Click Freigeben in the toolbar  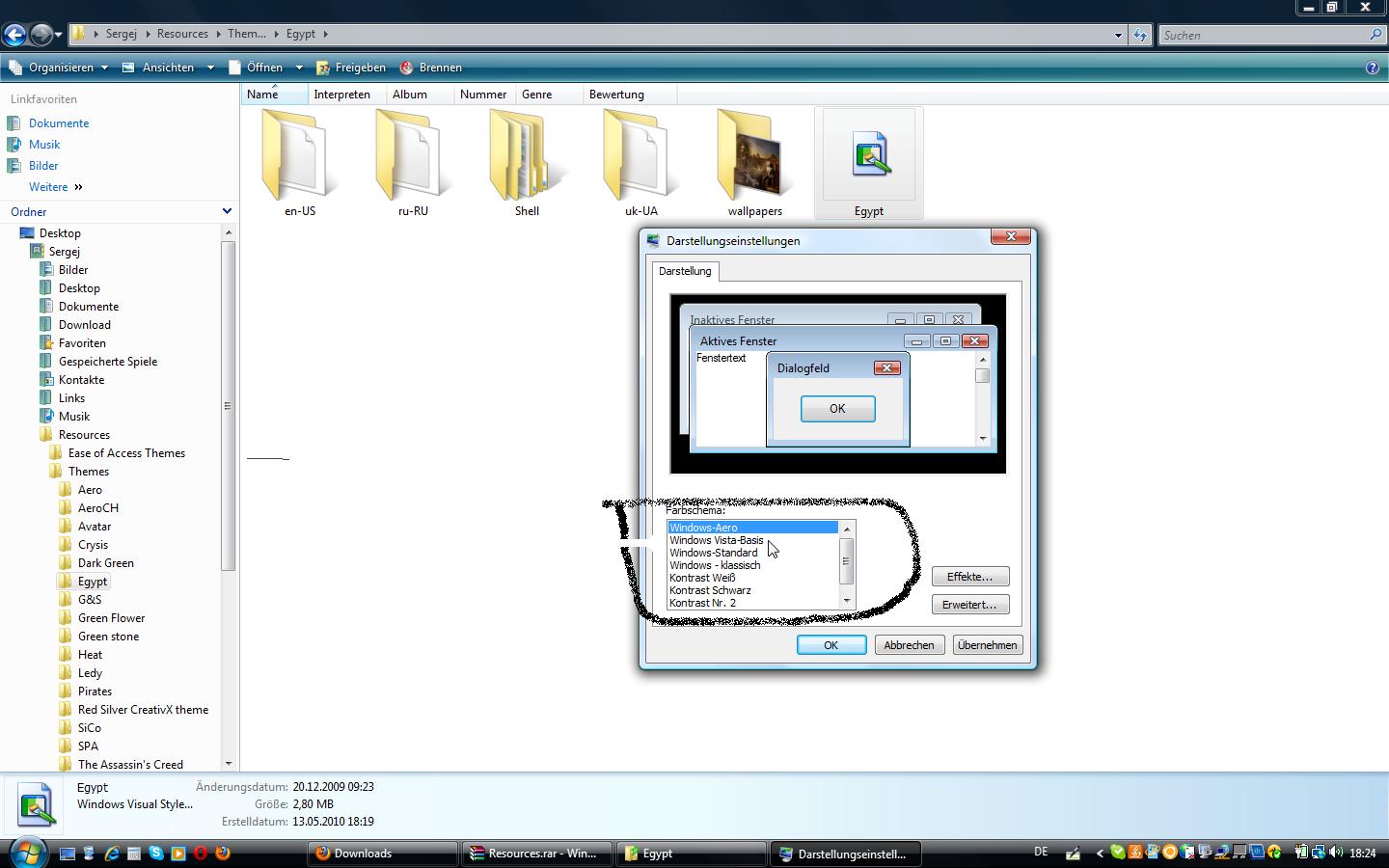351,68
